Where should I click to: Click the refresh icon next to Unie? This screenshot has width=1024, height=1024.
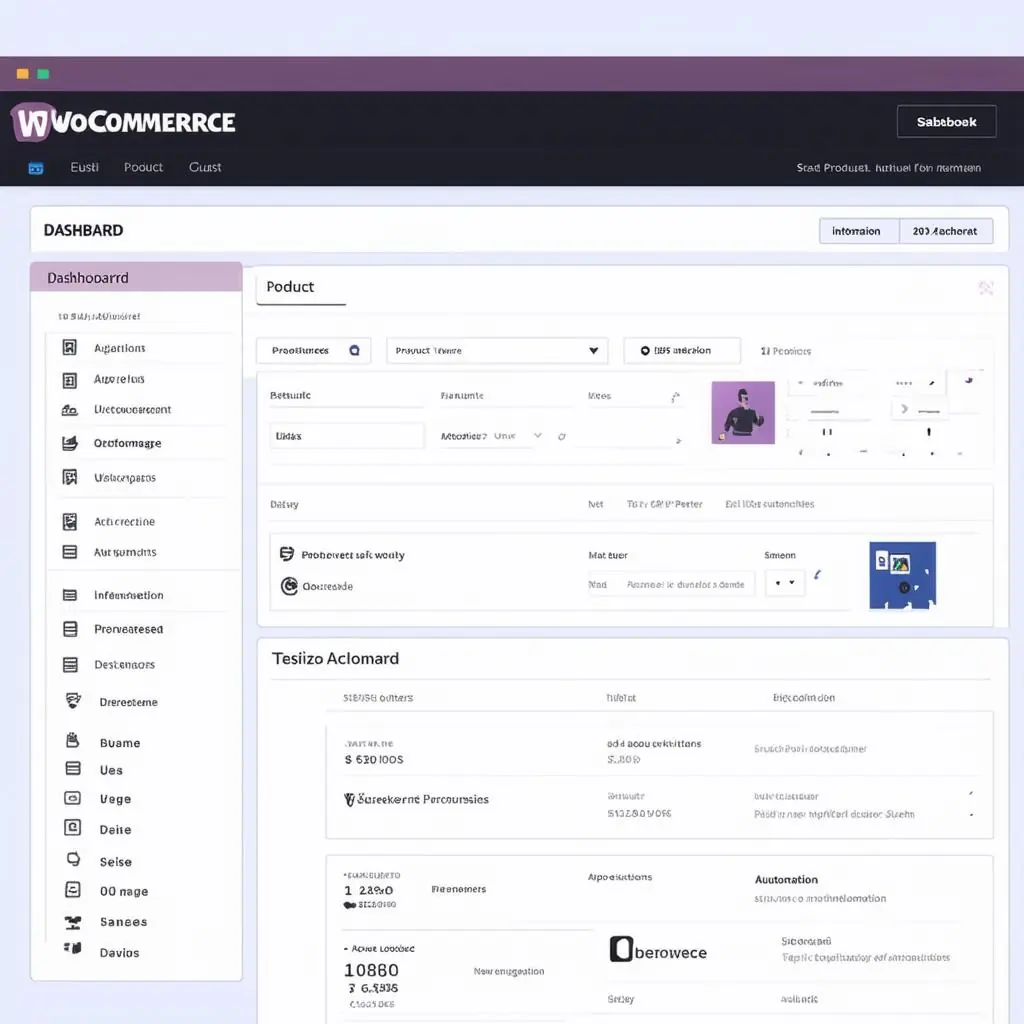pos(562,436)
